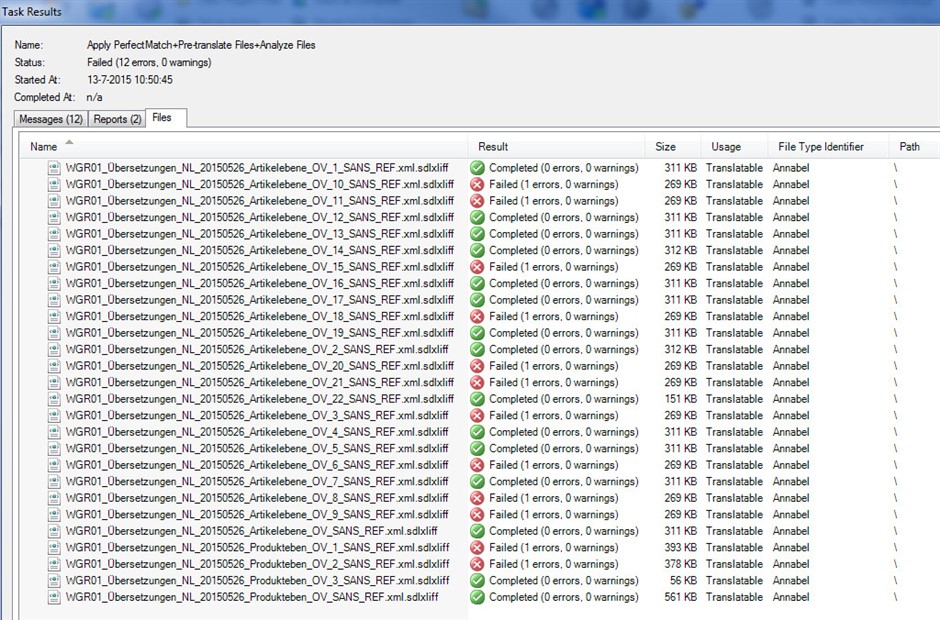
Task: Select file name Produkteben_OV_2_SANS_REF.xml.sdlxliff
Action: click(257, 564)
